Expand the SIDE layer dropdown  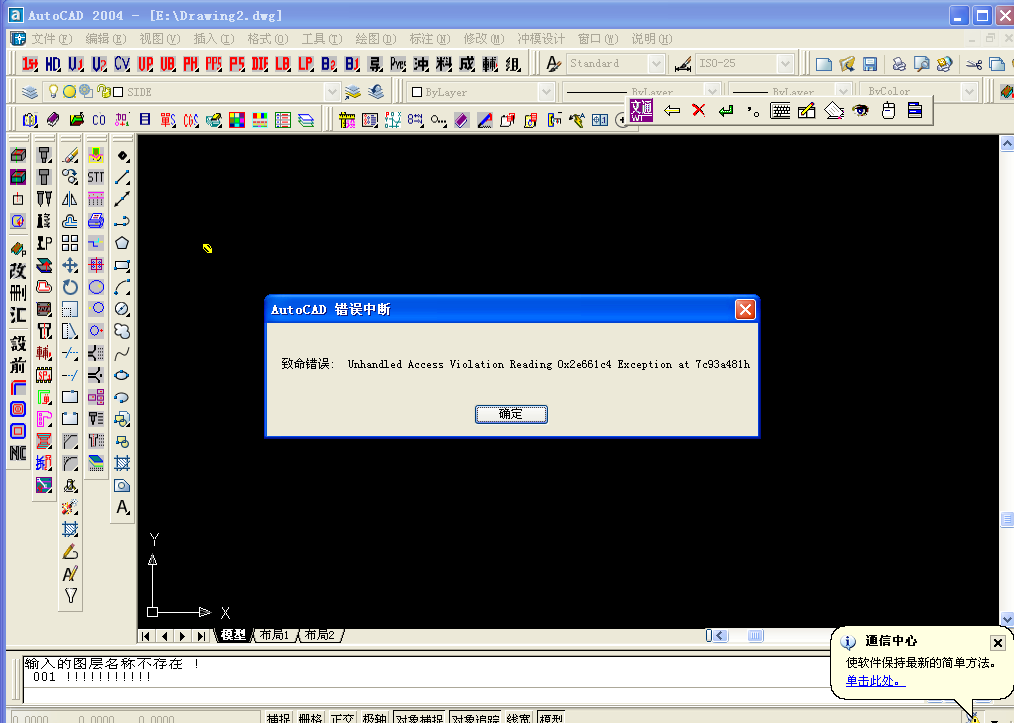pyautogui.click(x=332, y=92)
